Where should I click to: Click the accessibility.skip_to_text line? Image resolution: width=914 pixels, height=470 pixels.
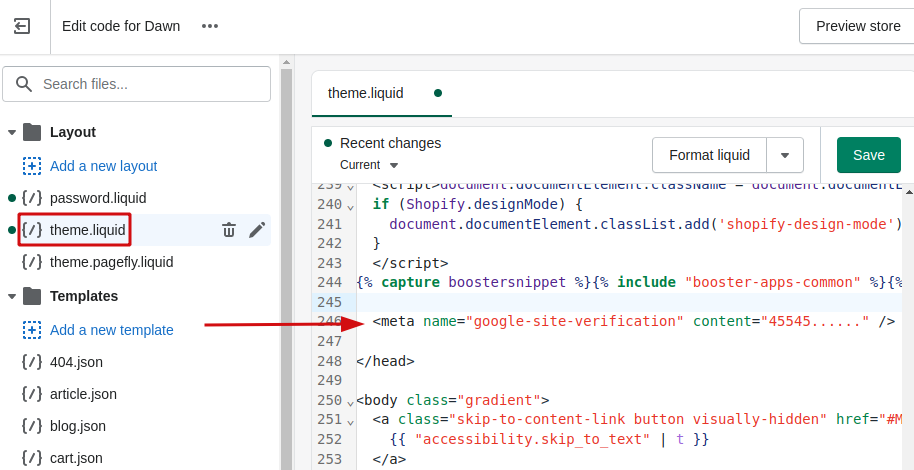pyautogui.click(x=549, y=439)
